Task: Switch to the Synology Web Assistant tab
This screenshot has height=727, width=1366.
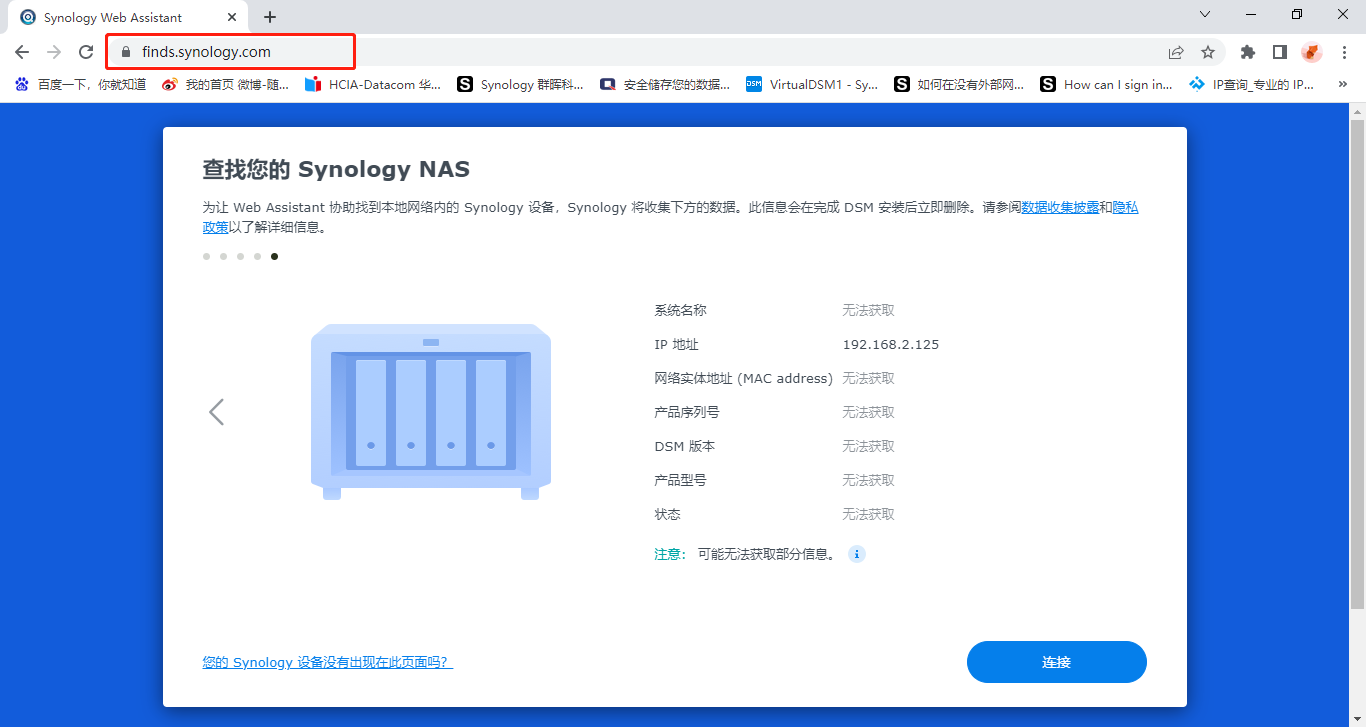Action: pyautogui.click(x=120, y=17)
